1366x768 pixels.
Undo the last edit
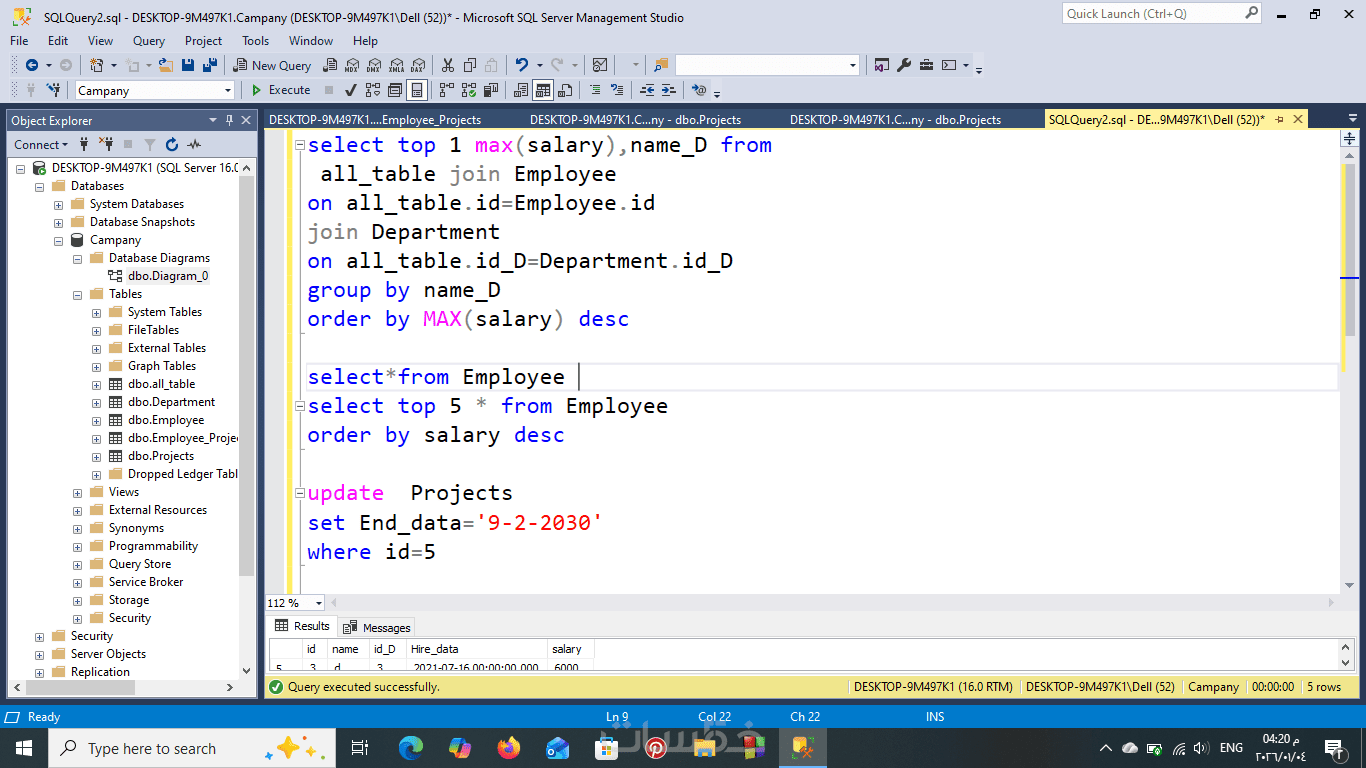(521, 65)
